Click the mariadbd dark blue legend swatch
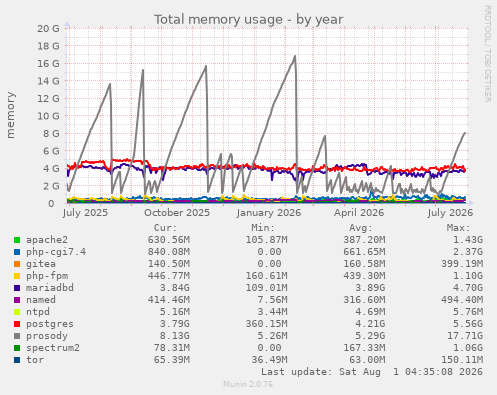 coord(17,288)
